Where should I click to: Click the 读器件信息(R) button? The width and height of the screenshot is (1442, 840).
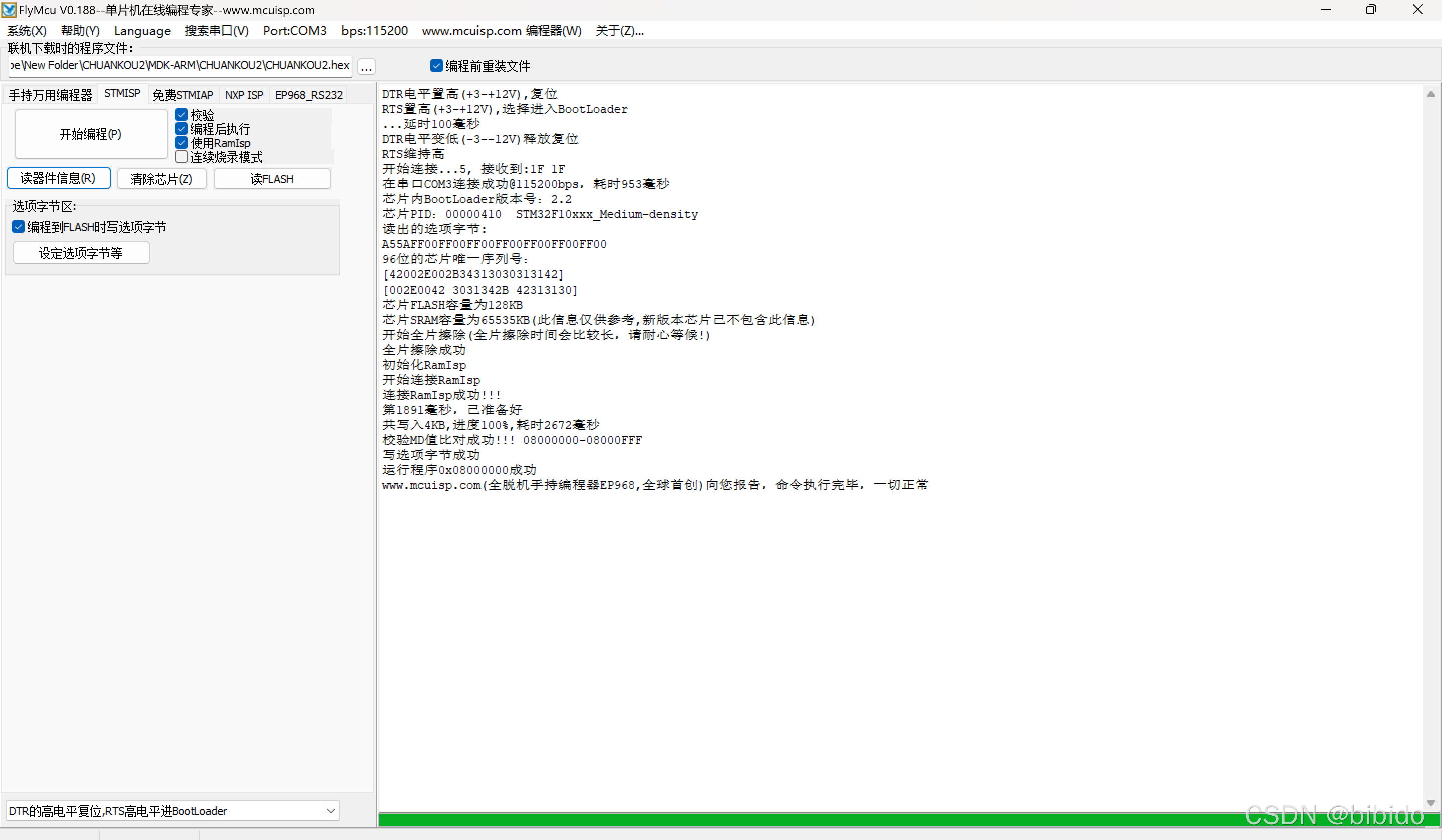click(x=58, y=179)
